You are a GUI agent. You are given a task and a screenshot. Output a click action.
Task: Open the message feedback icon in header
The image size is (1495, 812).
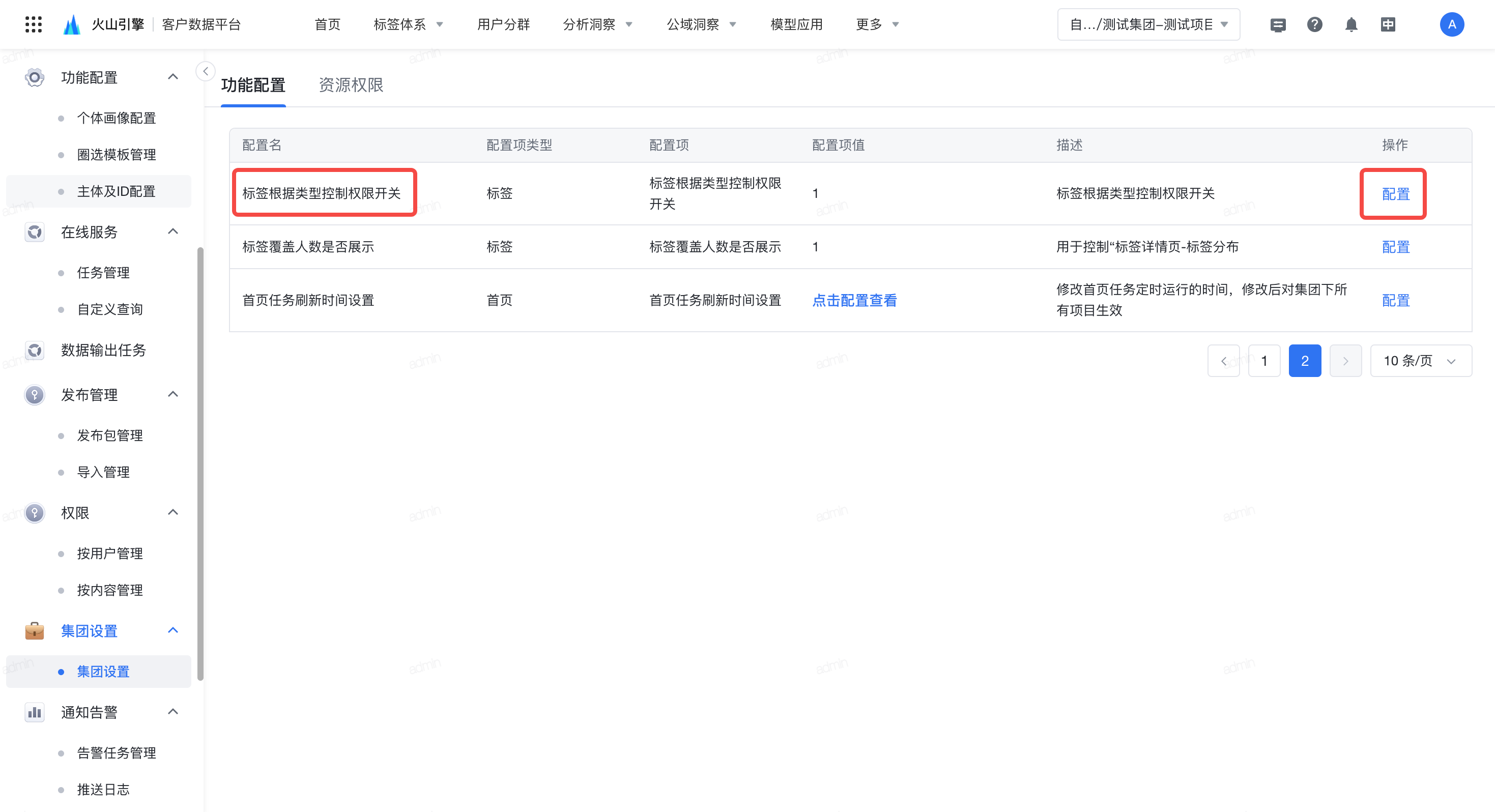coord(1278,24)
